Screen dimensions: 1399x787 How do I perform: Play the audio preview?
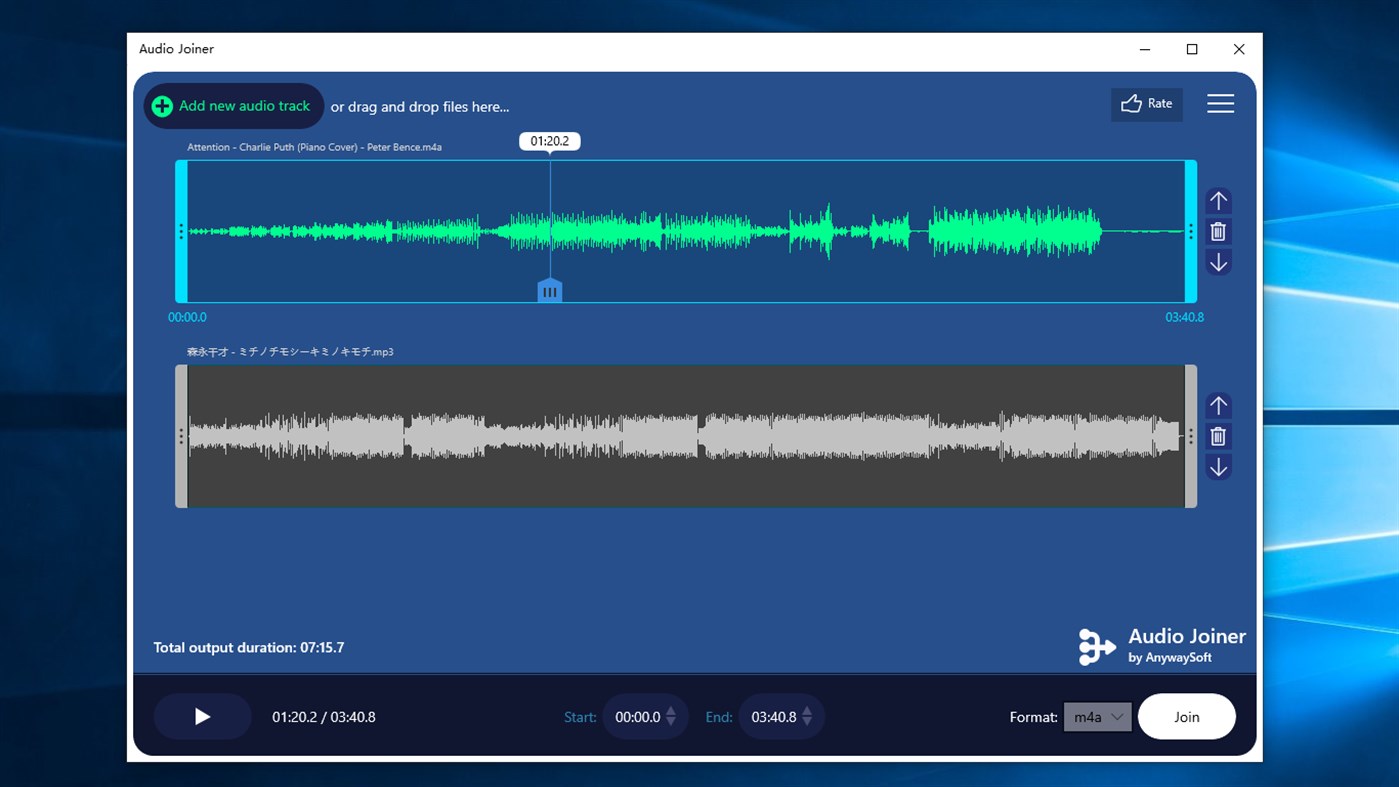[202, 716]
